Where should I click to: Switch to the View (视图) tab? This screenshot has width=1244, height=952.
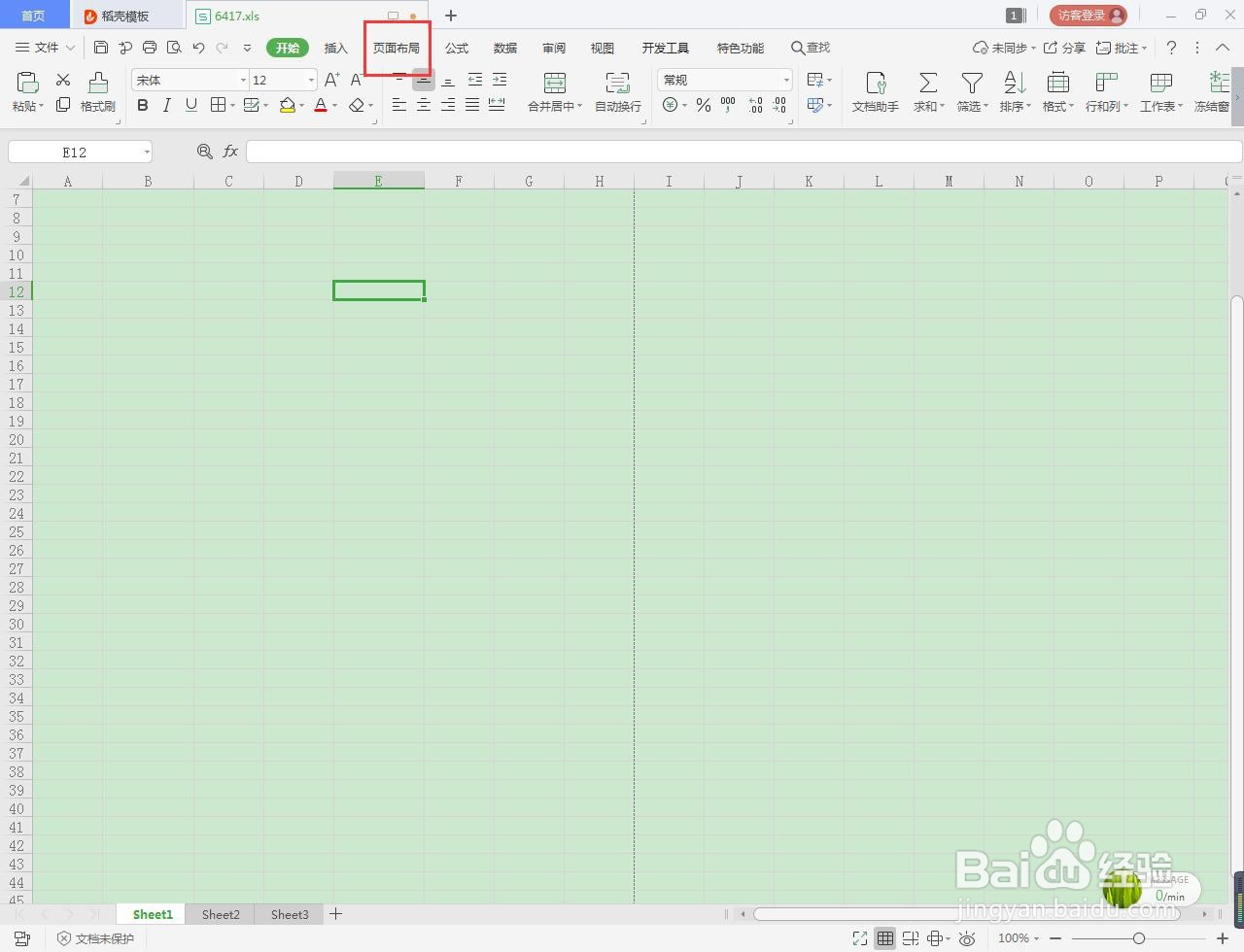pos(603,48)
